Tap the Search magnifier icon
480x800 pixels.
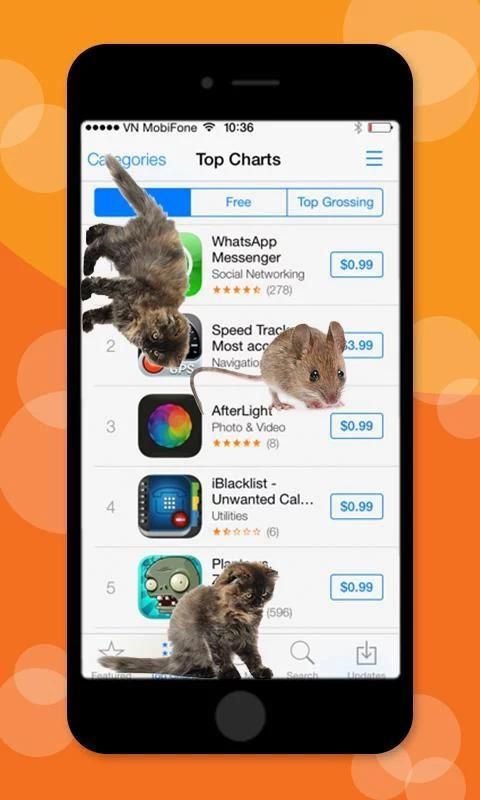click(x=301, y=653)
